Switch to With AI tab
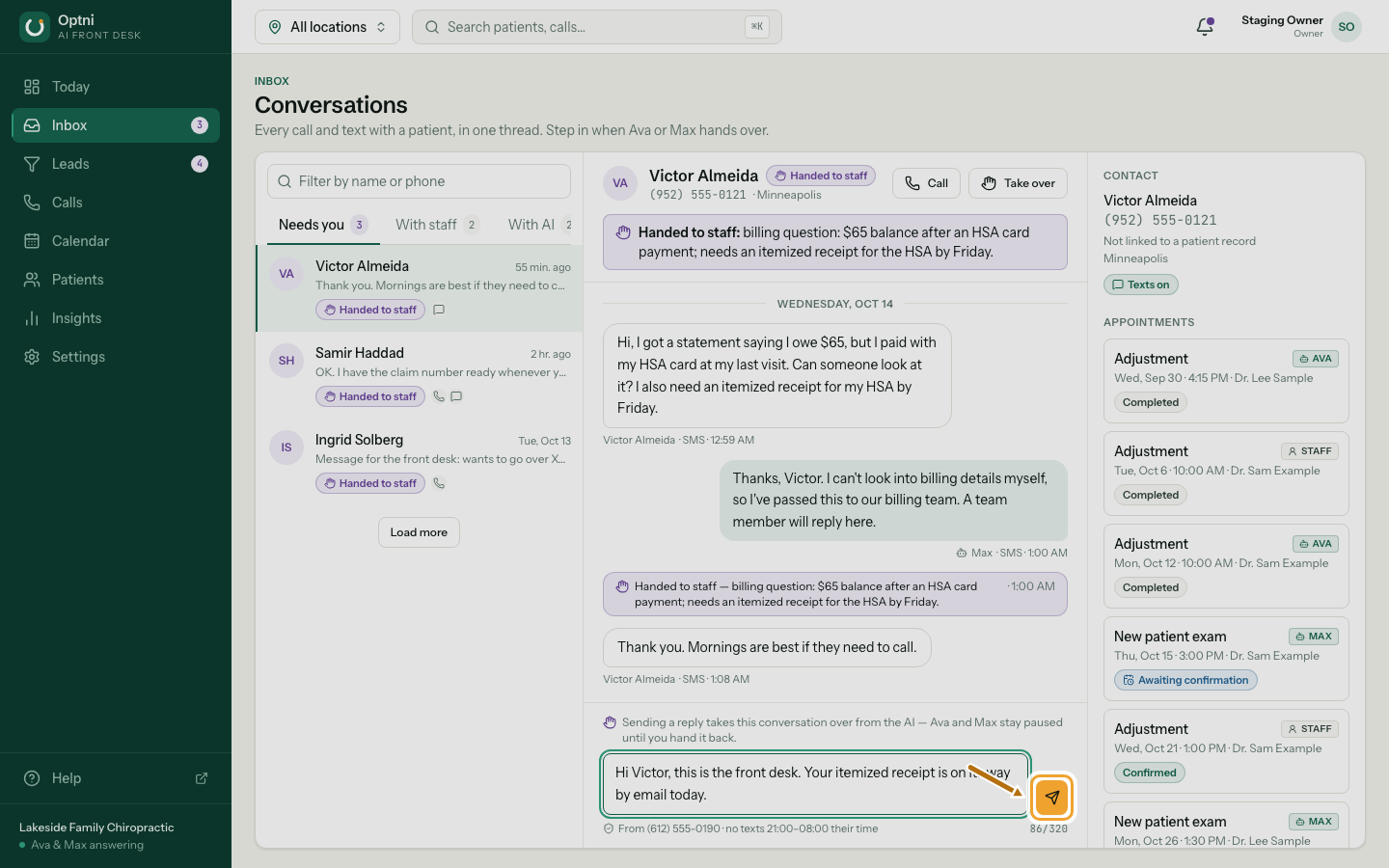 pos(539,225)
